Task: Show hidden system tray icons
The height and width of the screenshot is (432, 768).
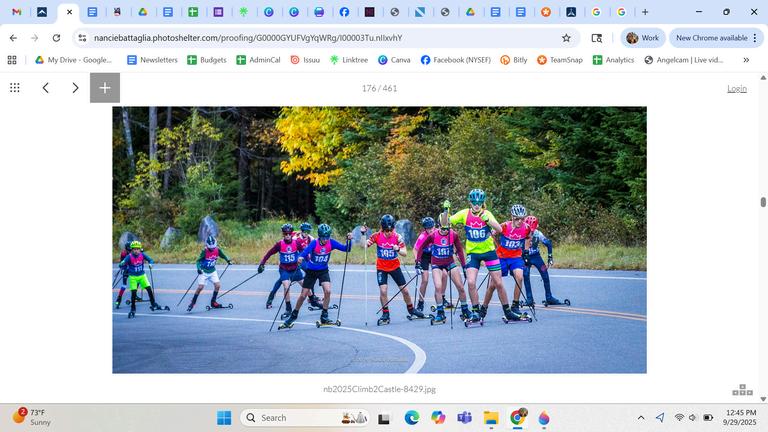Action: pos(641,418)
